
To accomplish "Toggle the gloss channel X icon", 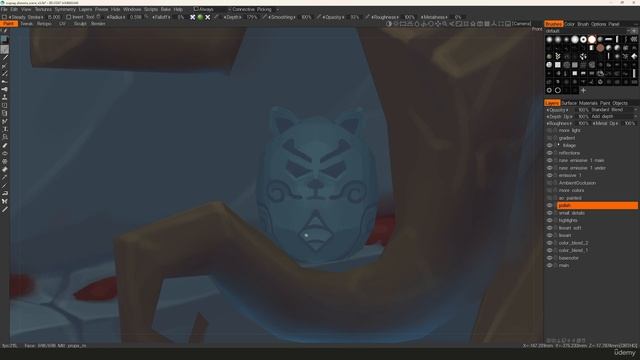I will click(x=208, y=17).
